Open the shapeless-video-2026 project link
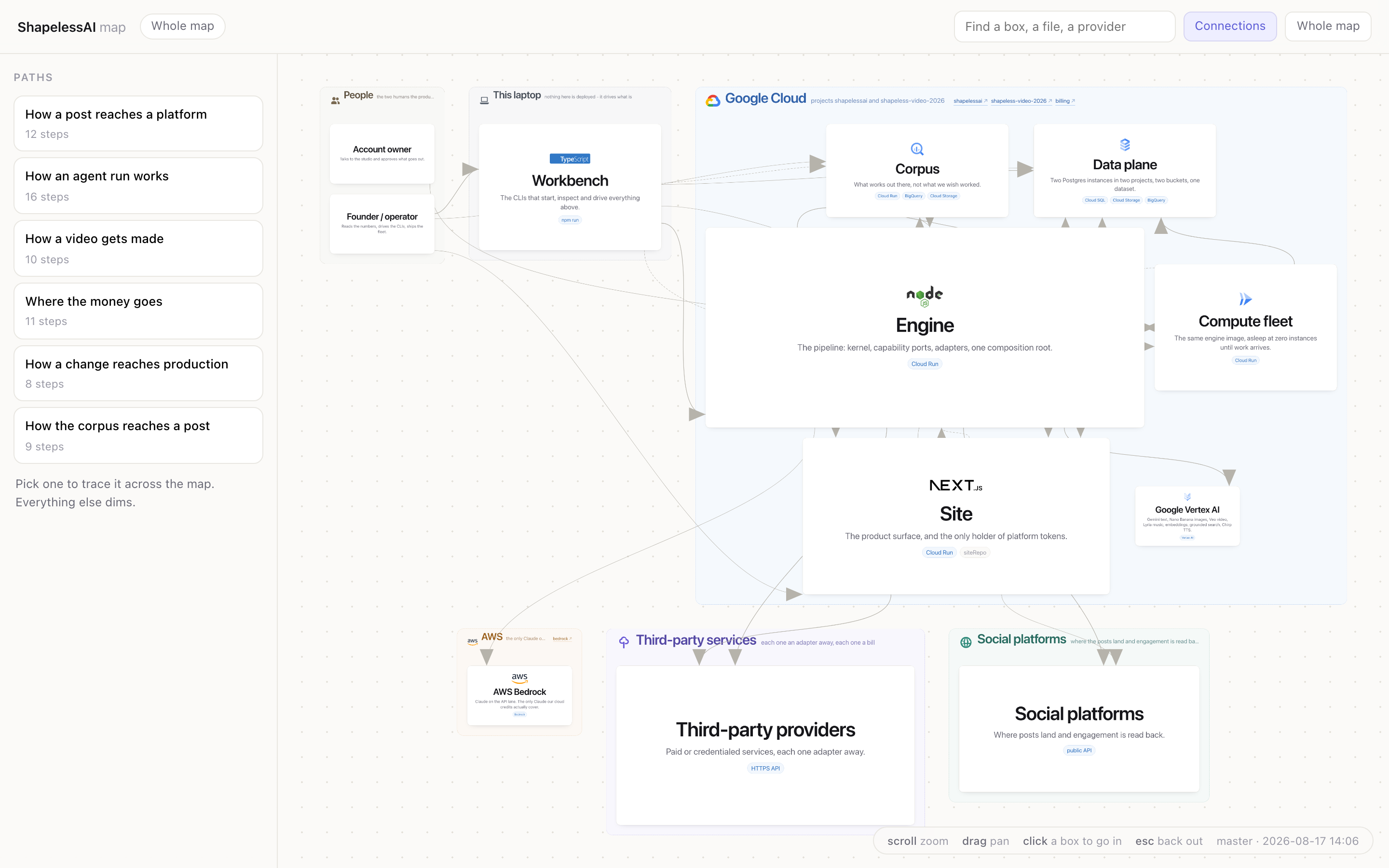1389x868 pixels. (1021, 101)
